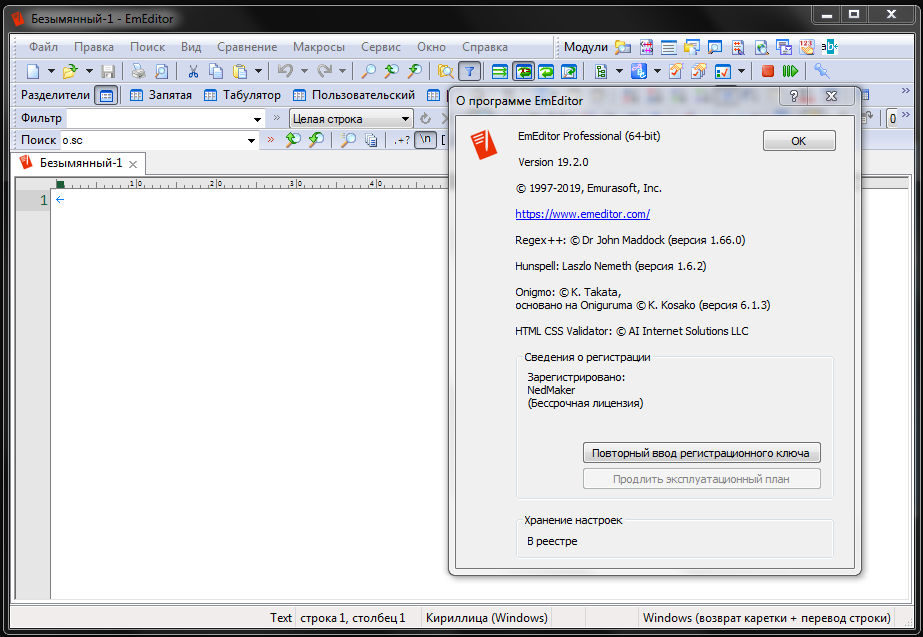This screenshot has height=637, width=923.
Task: Toggle the \n escape sequence search option
Action: coord(426,140)
